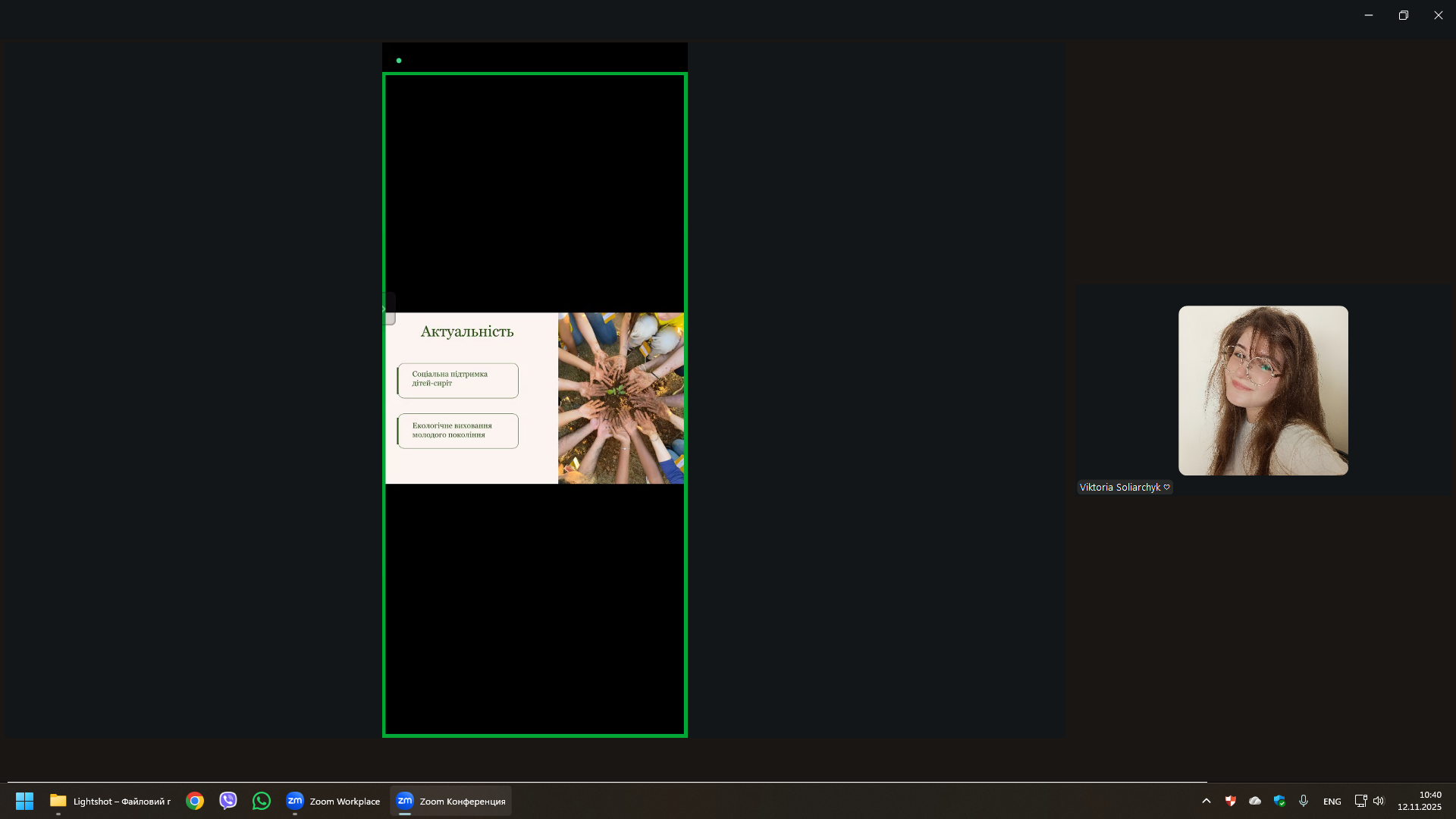This screenshot has width=1456, height=819.
Task: Click the microphone tray icon
Action: pos(1304,801)
